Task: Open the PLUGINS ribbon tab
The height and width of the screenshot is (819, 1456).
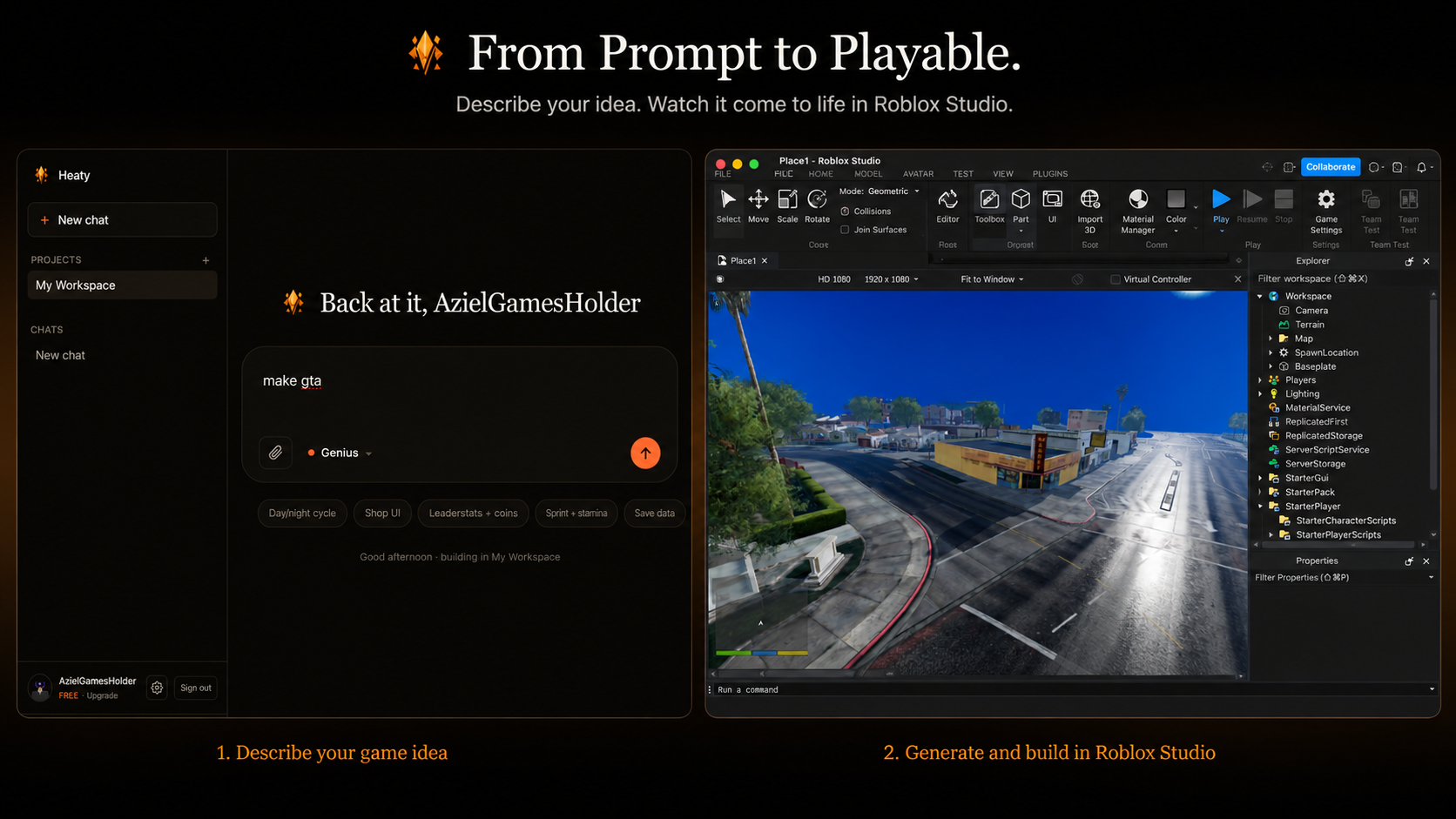Action: pos(1050,174)
